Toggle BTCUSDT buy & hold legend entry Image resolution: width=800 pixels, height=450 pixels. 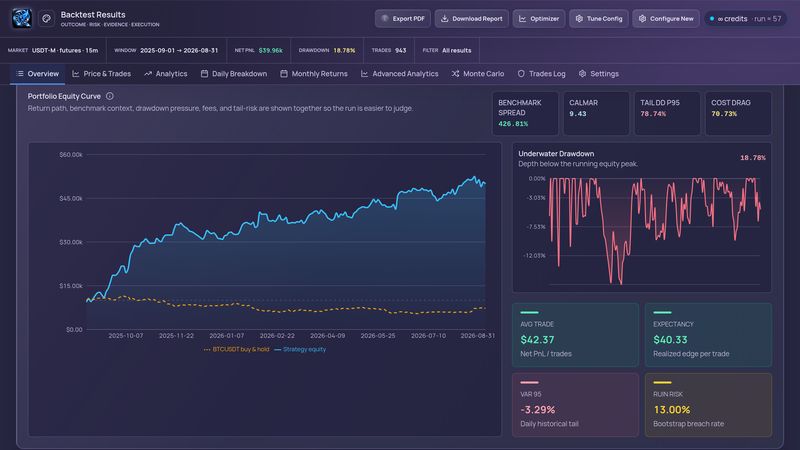[x=236, y=349]
